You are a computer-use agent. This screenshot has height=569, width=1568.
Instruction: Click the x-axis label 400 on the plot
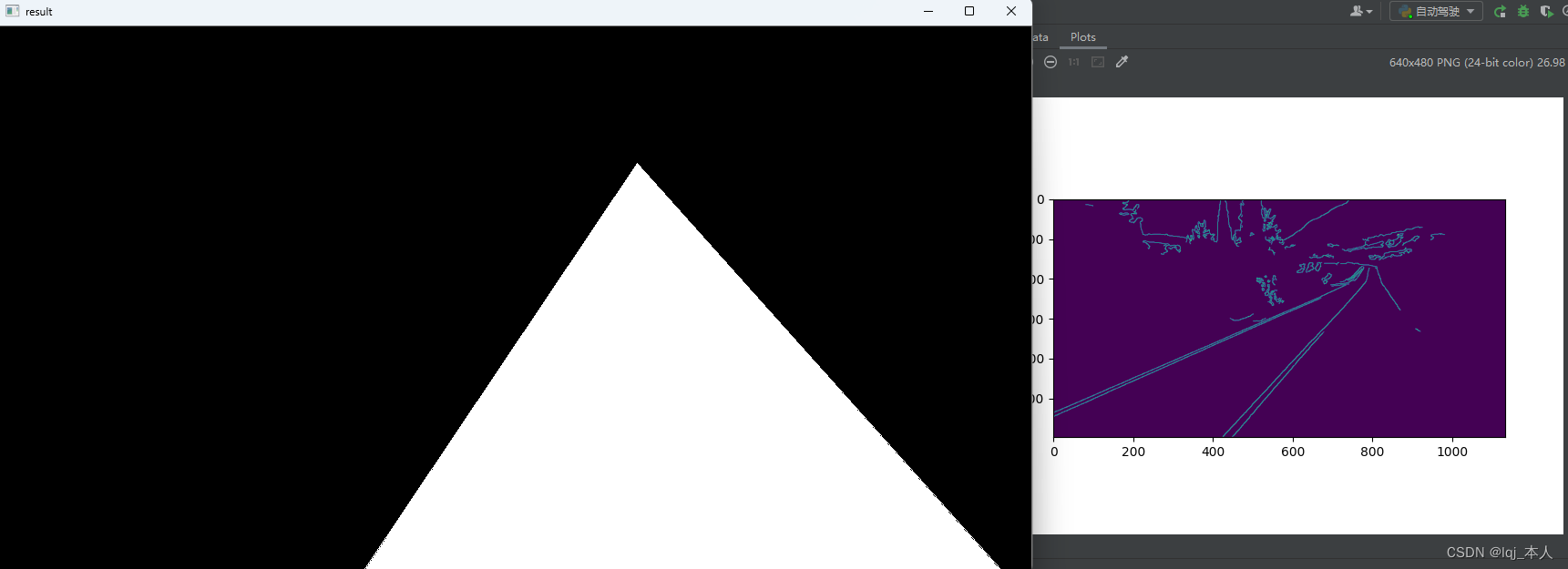[1213, 452]
